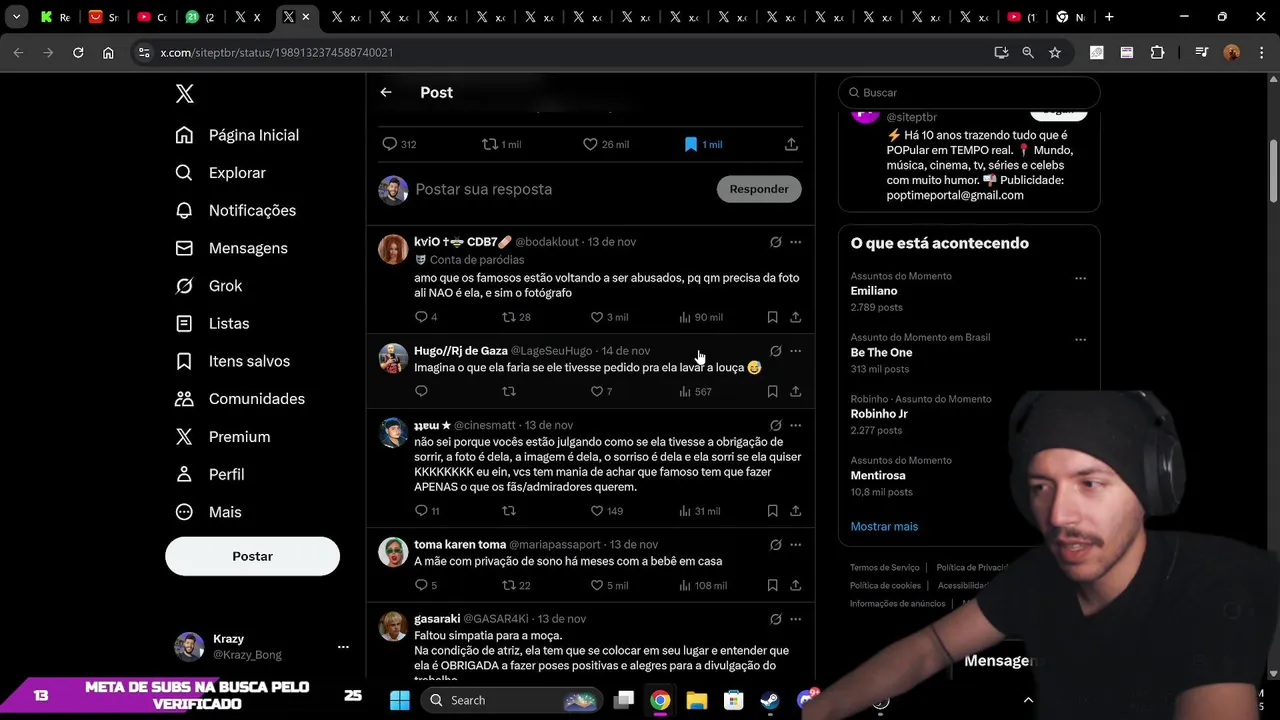Image resolution: width=1280 pixels, height=720 pixels.
Task: Open Explorar in the sidebar
Action: click(220, 173)
